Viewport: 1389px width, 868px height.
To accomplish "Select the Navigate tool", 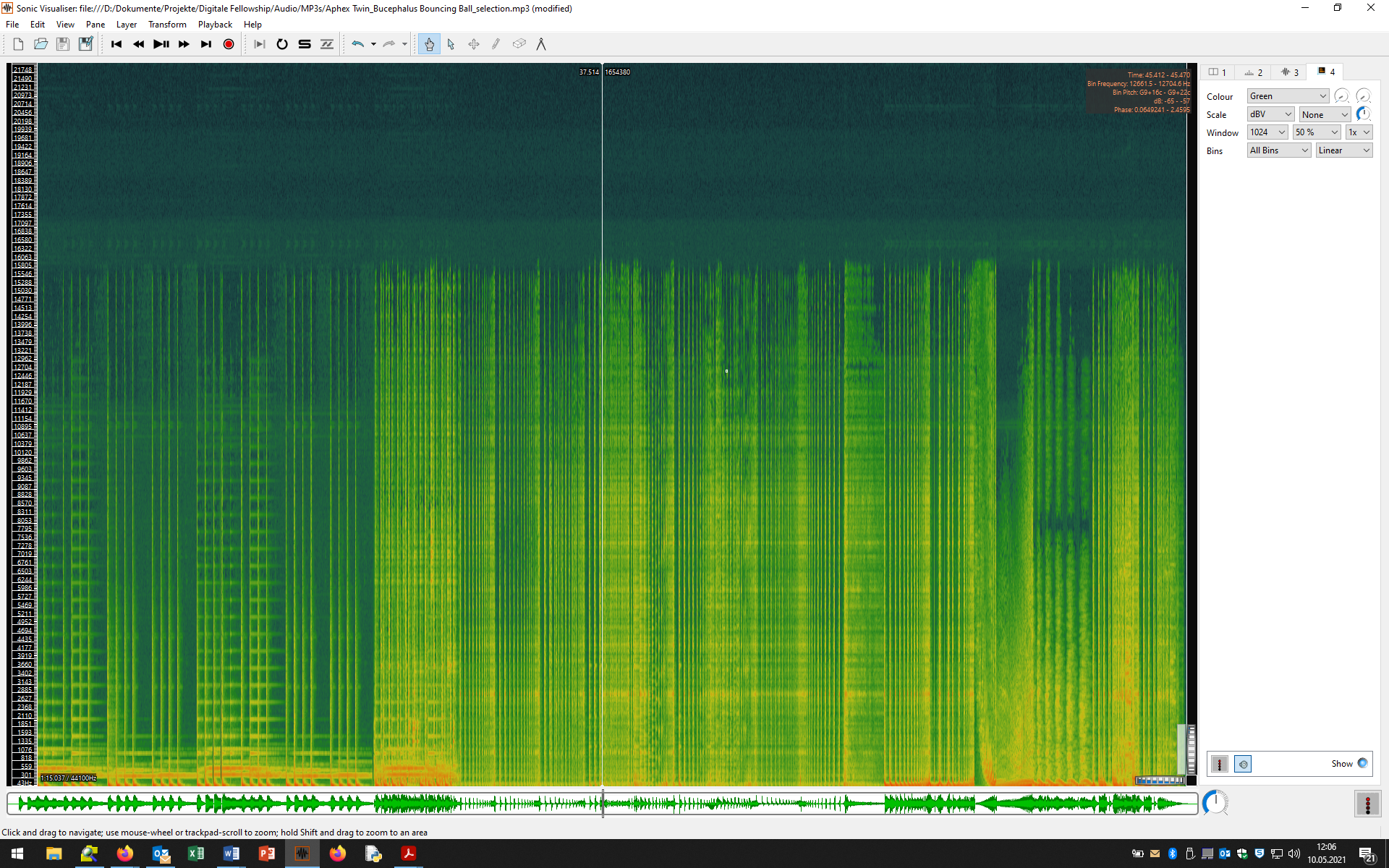I will tap(429, 44).
